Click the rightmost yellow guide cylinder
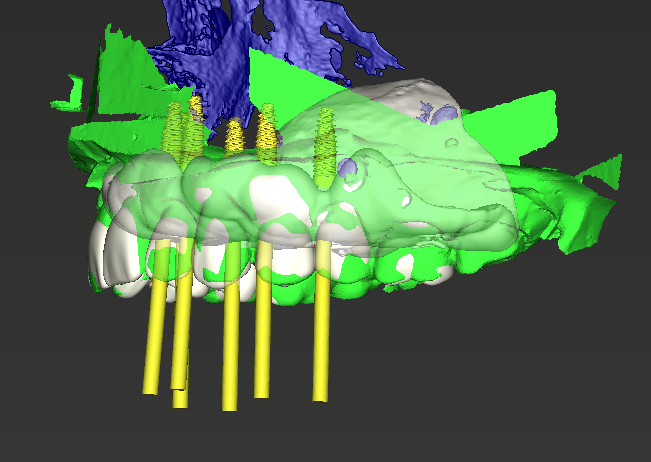Image resolution: width=651 pixels, height=462 pixels. (321, 340)
